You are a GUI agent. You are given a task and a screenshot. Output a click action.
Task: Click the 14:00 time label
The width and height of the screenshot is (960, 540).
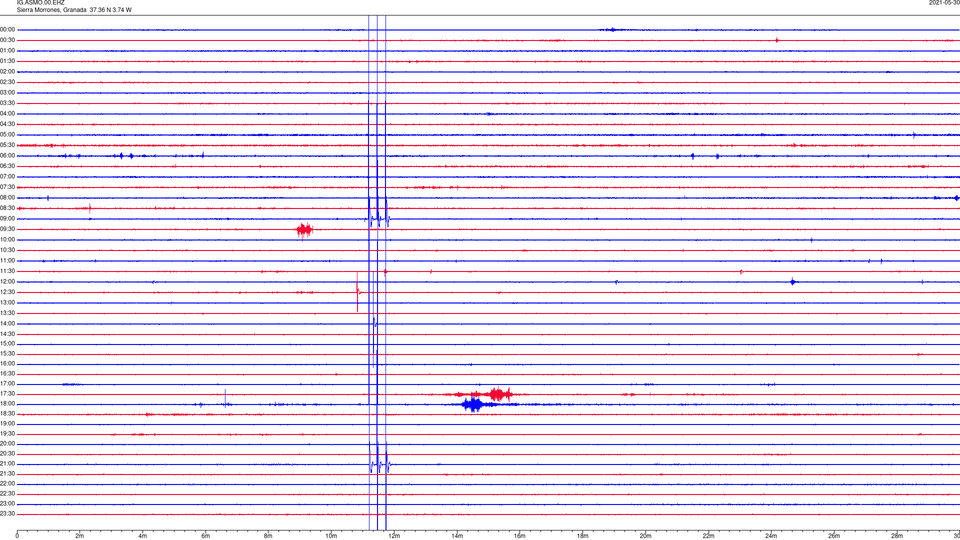pyautogui.click(x=8, y=323)
